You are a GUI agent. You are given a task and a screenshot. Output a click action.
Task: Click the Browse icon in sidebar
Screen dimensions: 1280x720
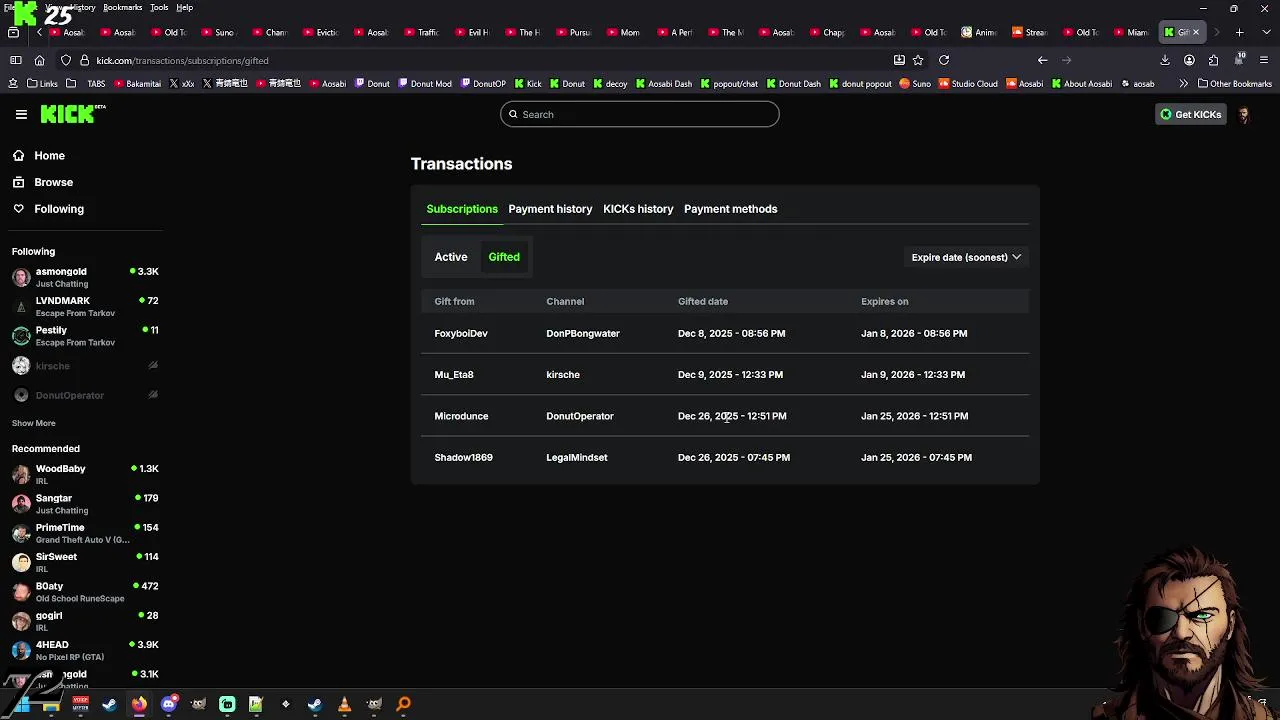click(18, 182)
